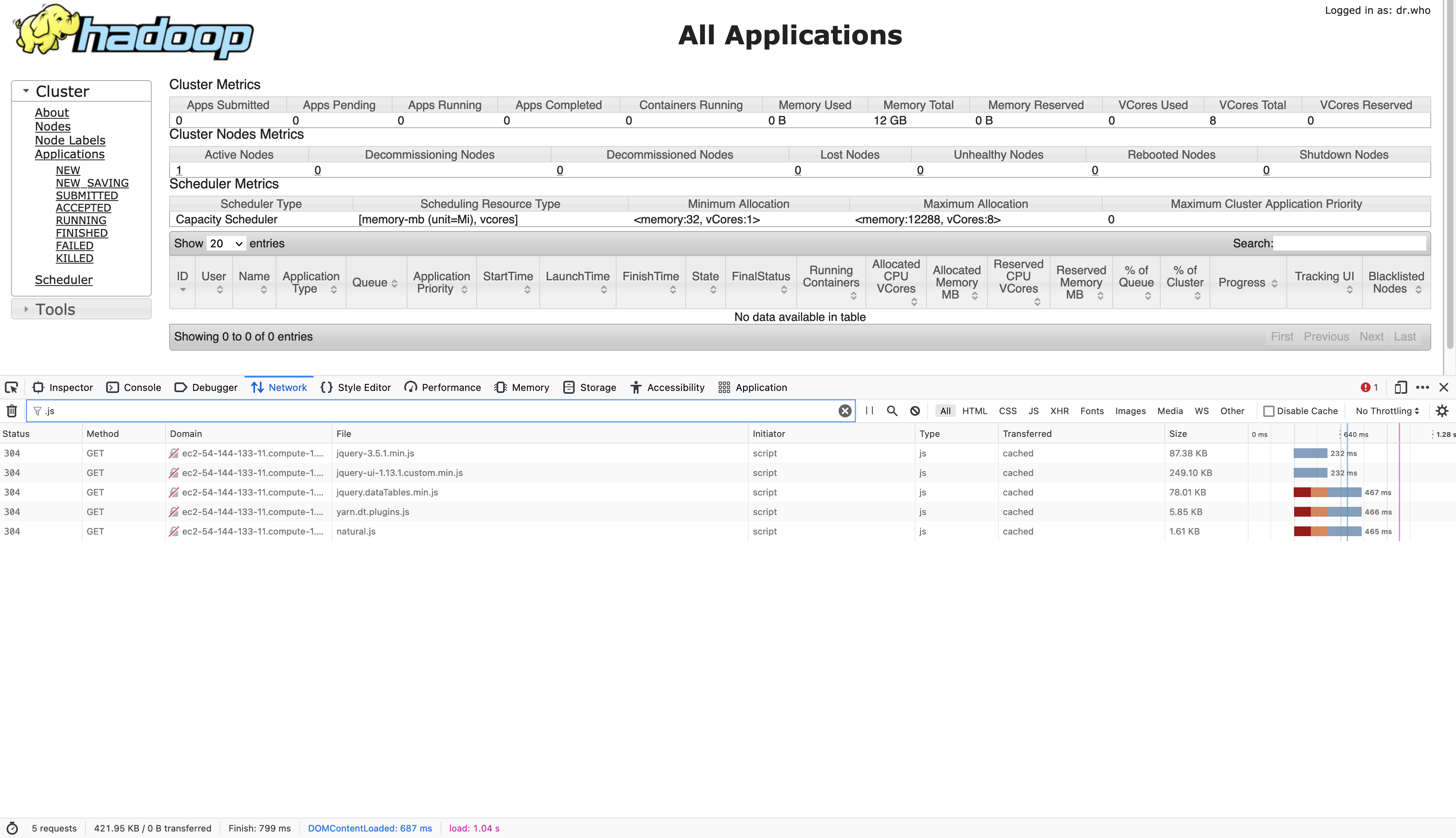Clear all network requests with trash icon

[x=11, y=410]
